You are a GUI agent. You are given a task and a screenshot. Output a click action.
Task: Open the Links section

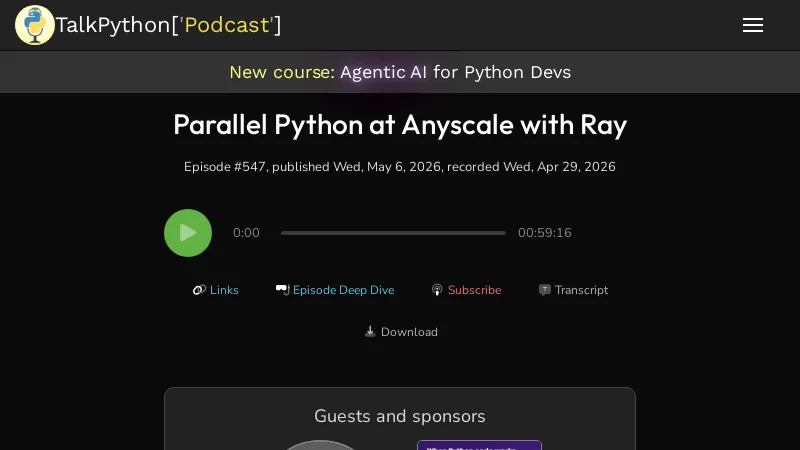(x=224, y=290)
